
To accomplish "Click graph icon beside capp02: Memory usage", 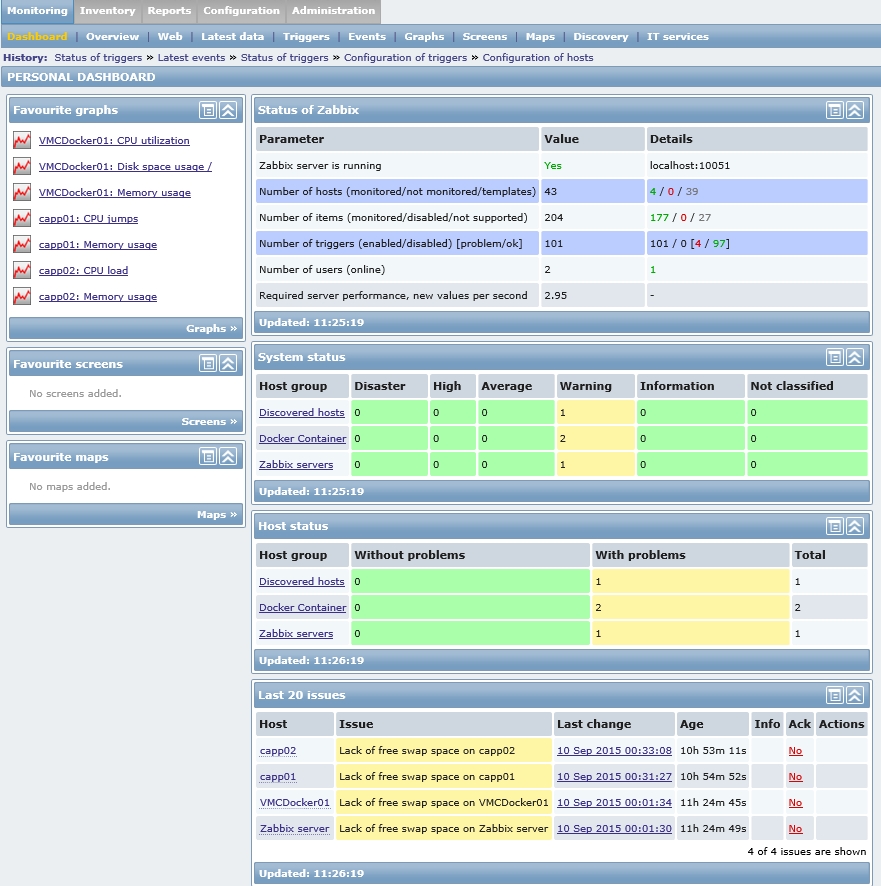I will click(22, 296).
